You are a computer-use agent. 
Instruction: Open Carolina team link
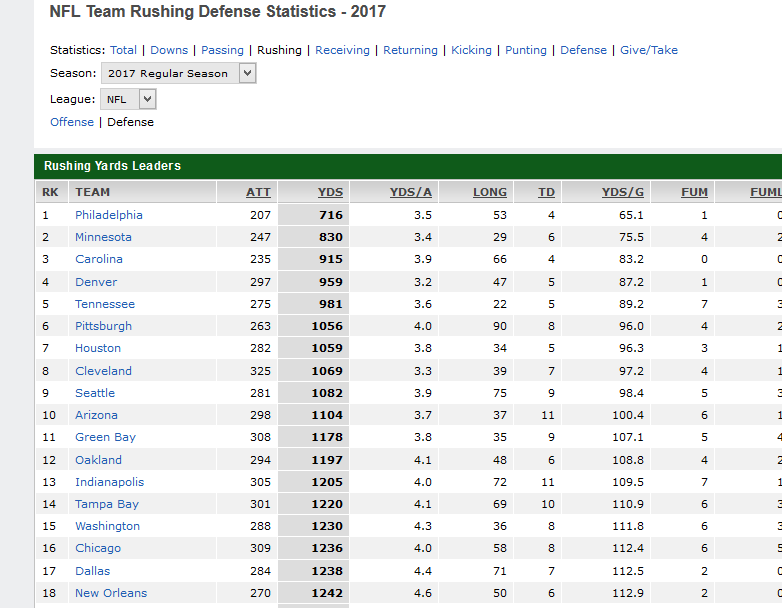pyautogui.click(x=99, y=259)
